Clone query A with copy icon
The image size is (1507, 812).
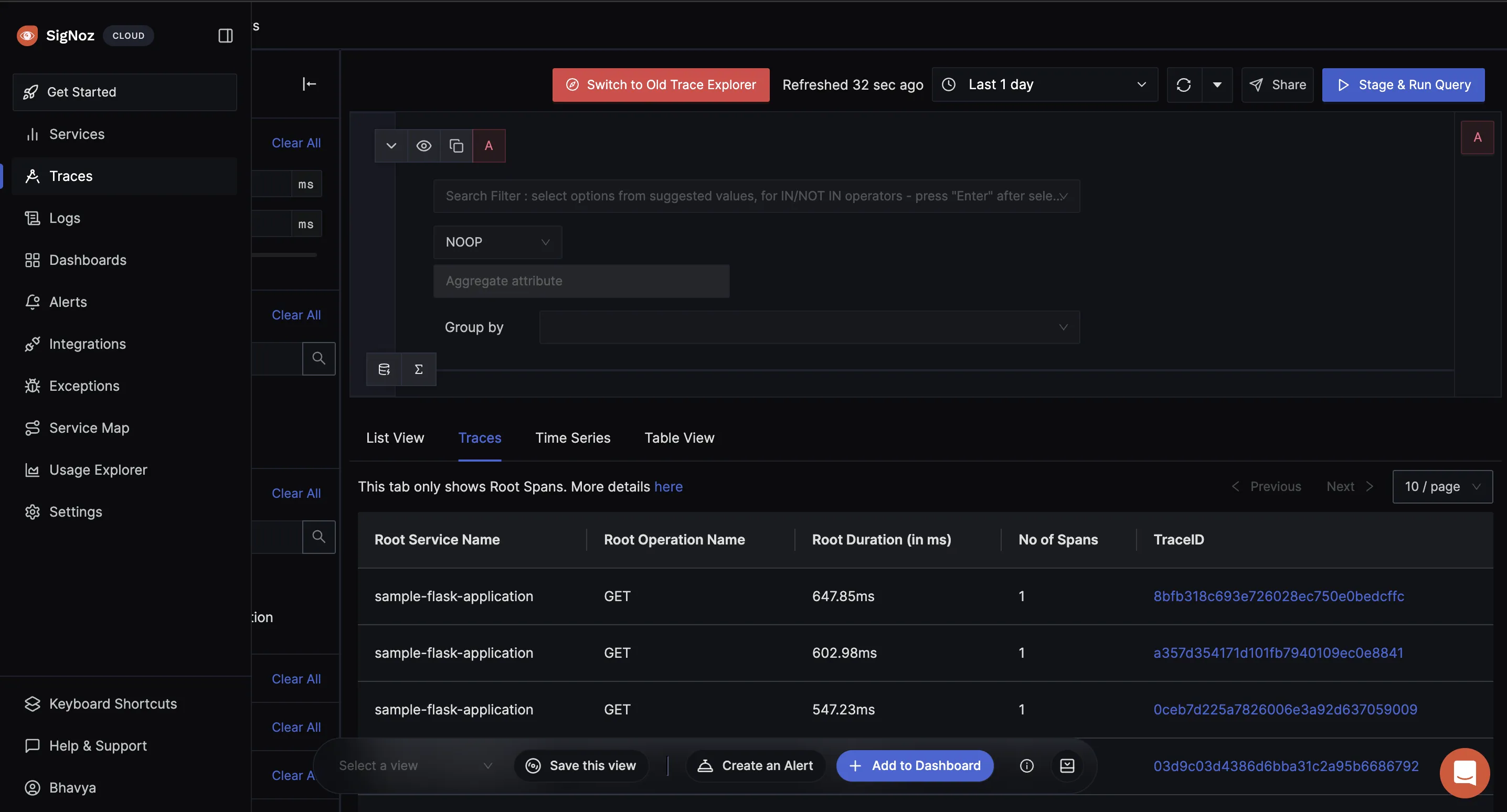[x=457, y=146]
